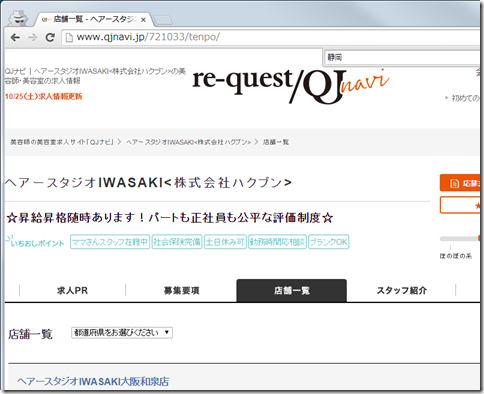Click the page icon in address bar

point(69,37)
